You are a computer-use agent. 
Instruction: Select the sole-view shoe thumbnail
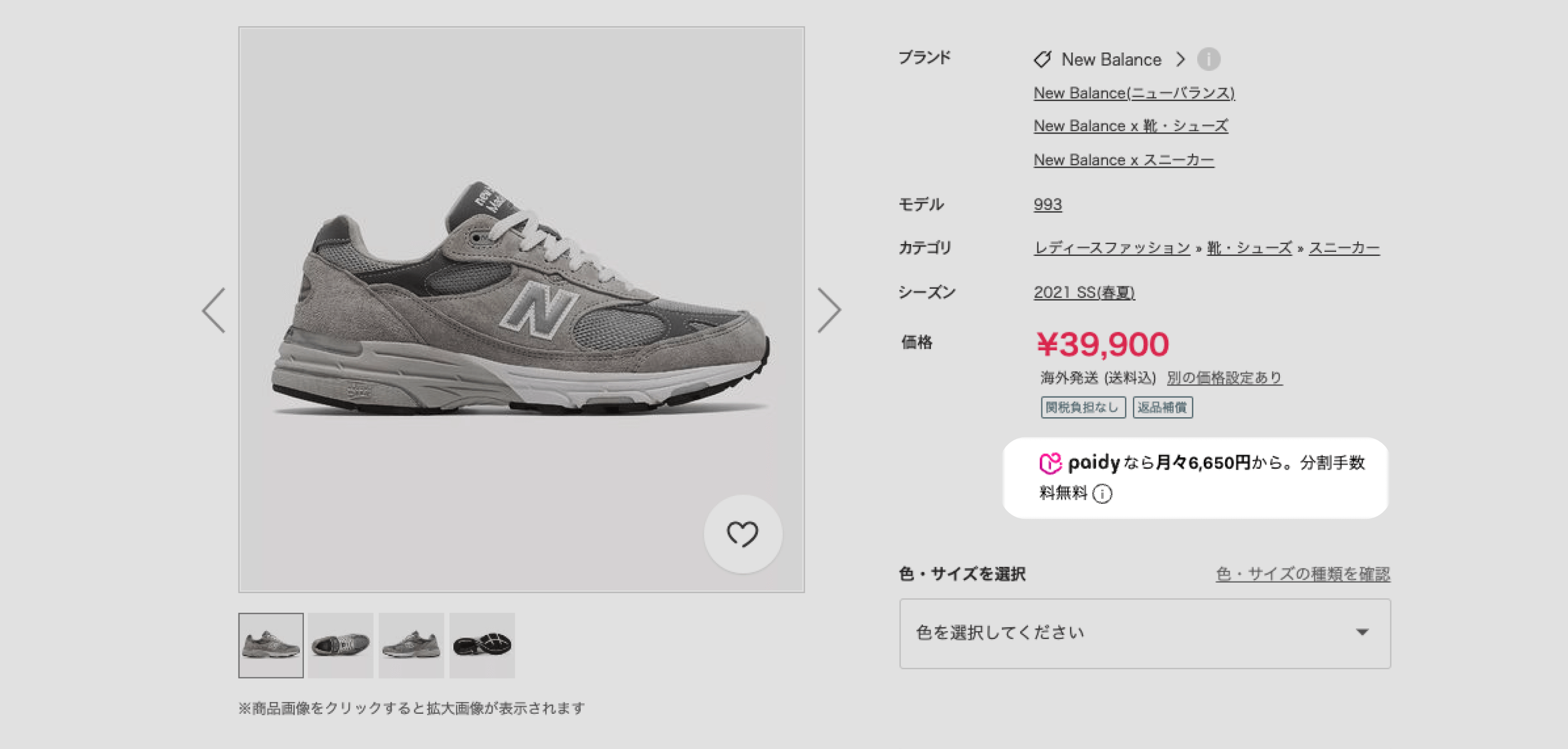click(482, 646)
